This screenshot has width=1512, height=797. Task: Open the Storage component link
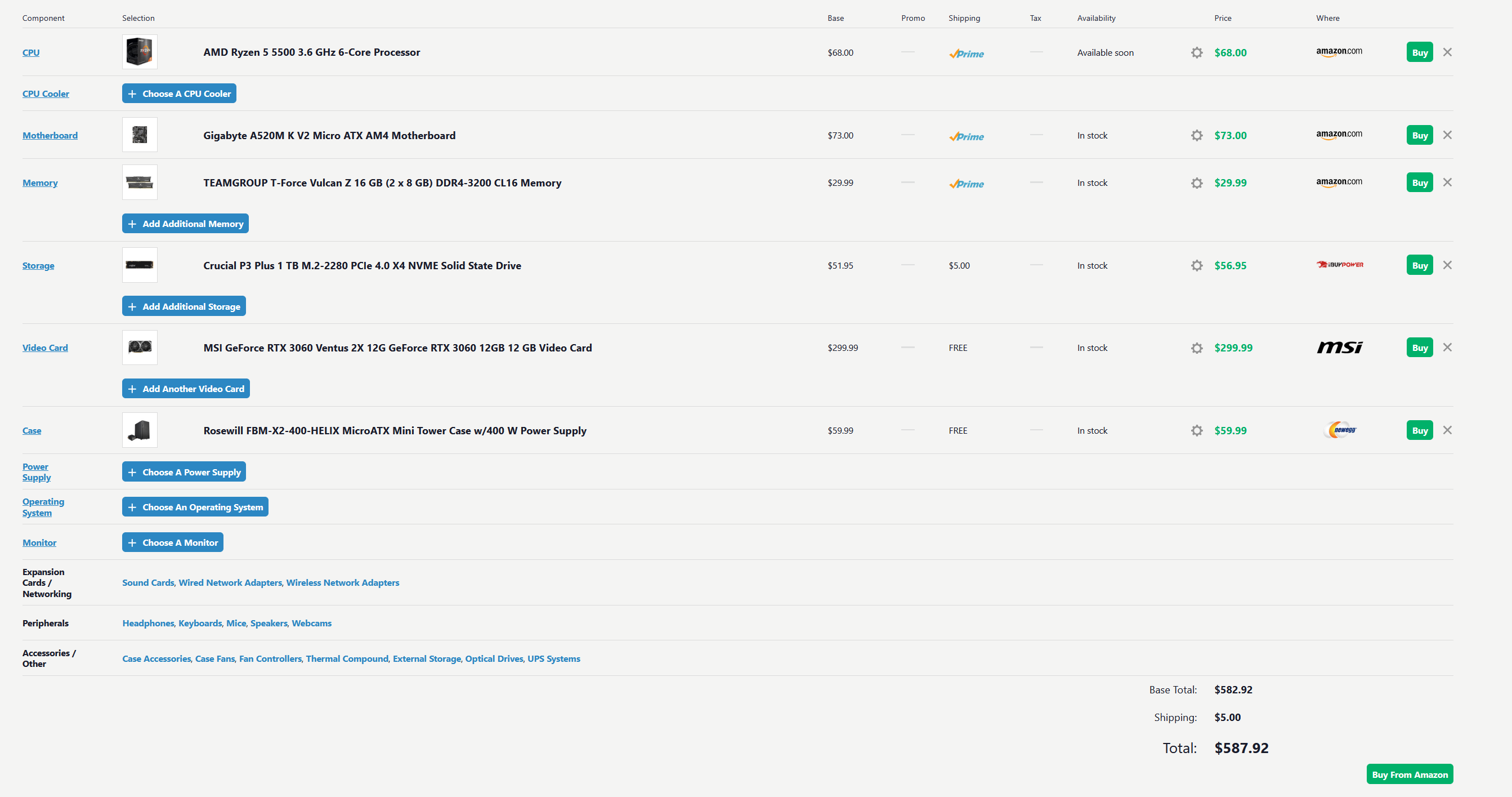pyautogui.click(x=38, y=265)
